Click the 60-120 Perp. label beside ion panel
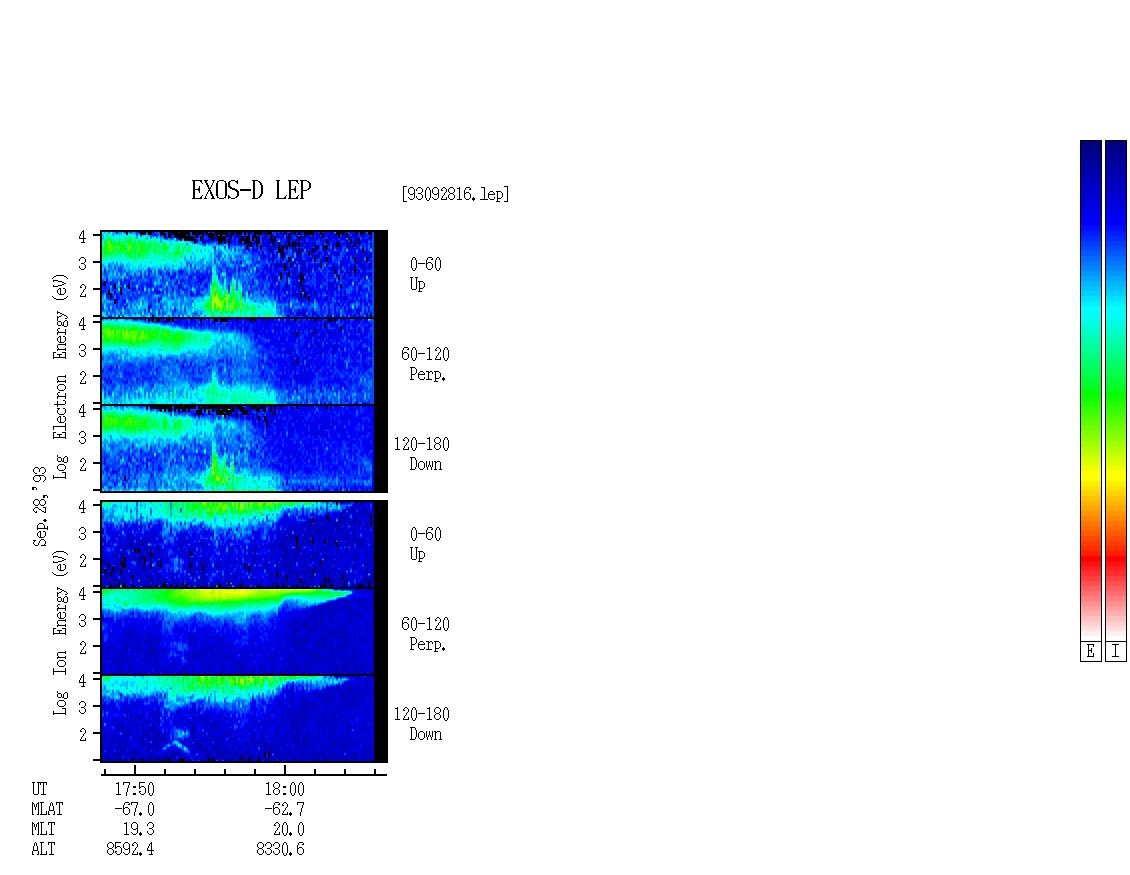 pos(425,634)
